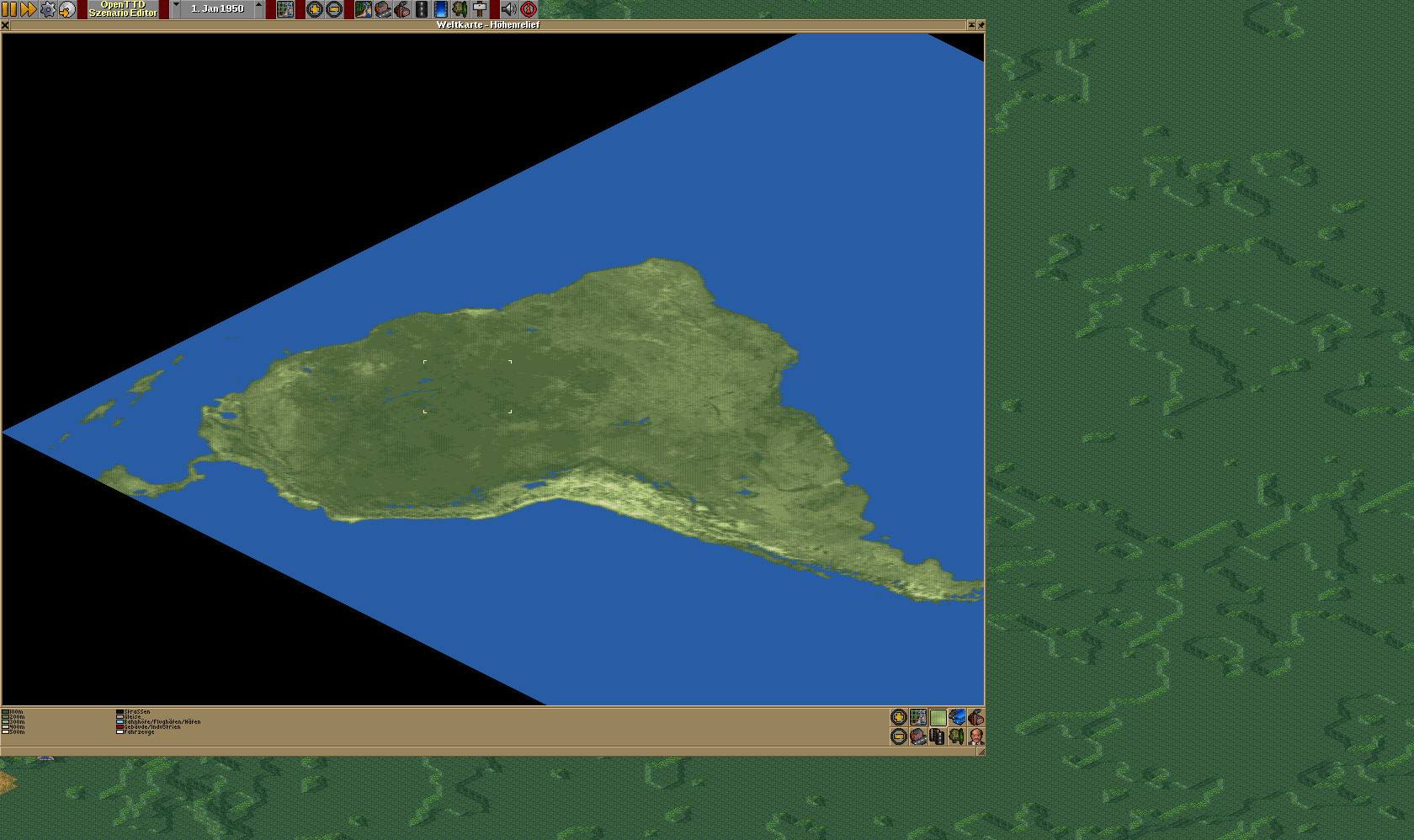Screen dimensions: 1414x840
Task: Open town generation tool in top toolbar
Action: (x=382, y=9)
